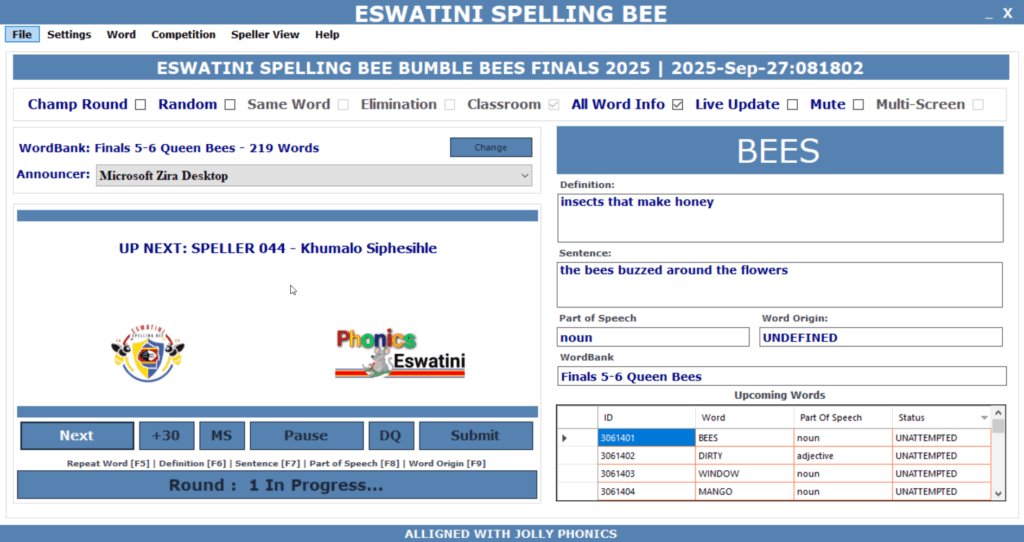
Task: Open the Settings menu
Action: 69,34
